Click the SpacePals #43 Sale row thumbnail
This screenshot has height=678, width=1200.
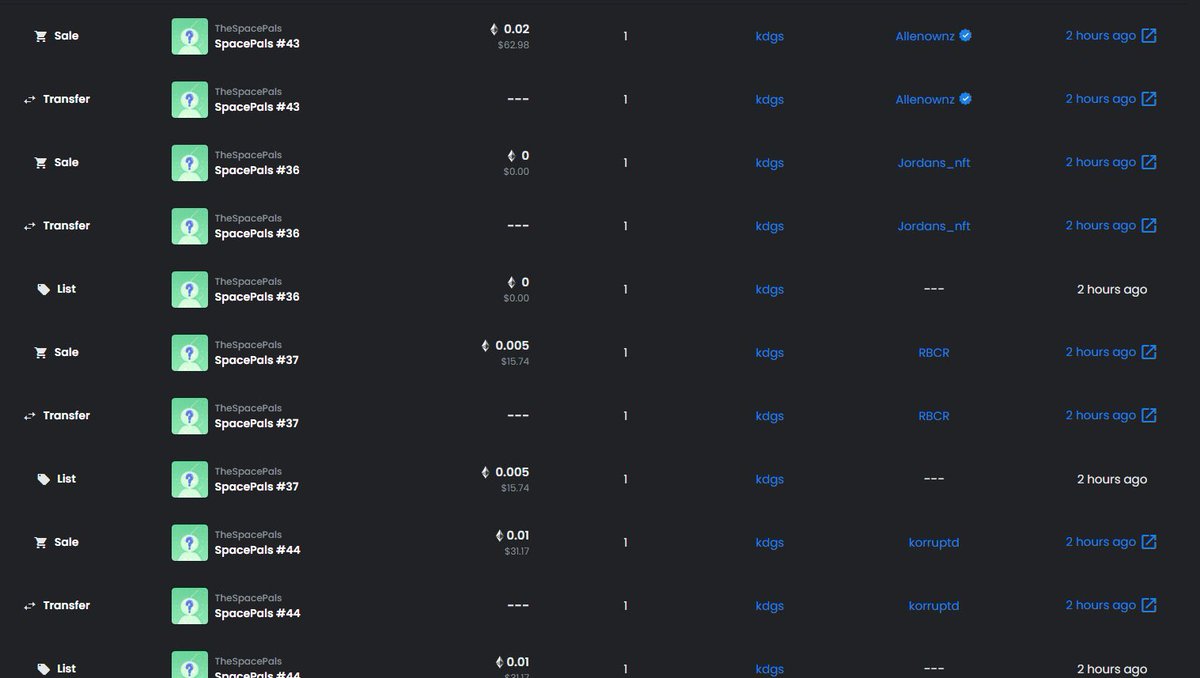tap(190, 36)
